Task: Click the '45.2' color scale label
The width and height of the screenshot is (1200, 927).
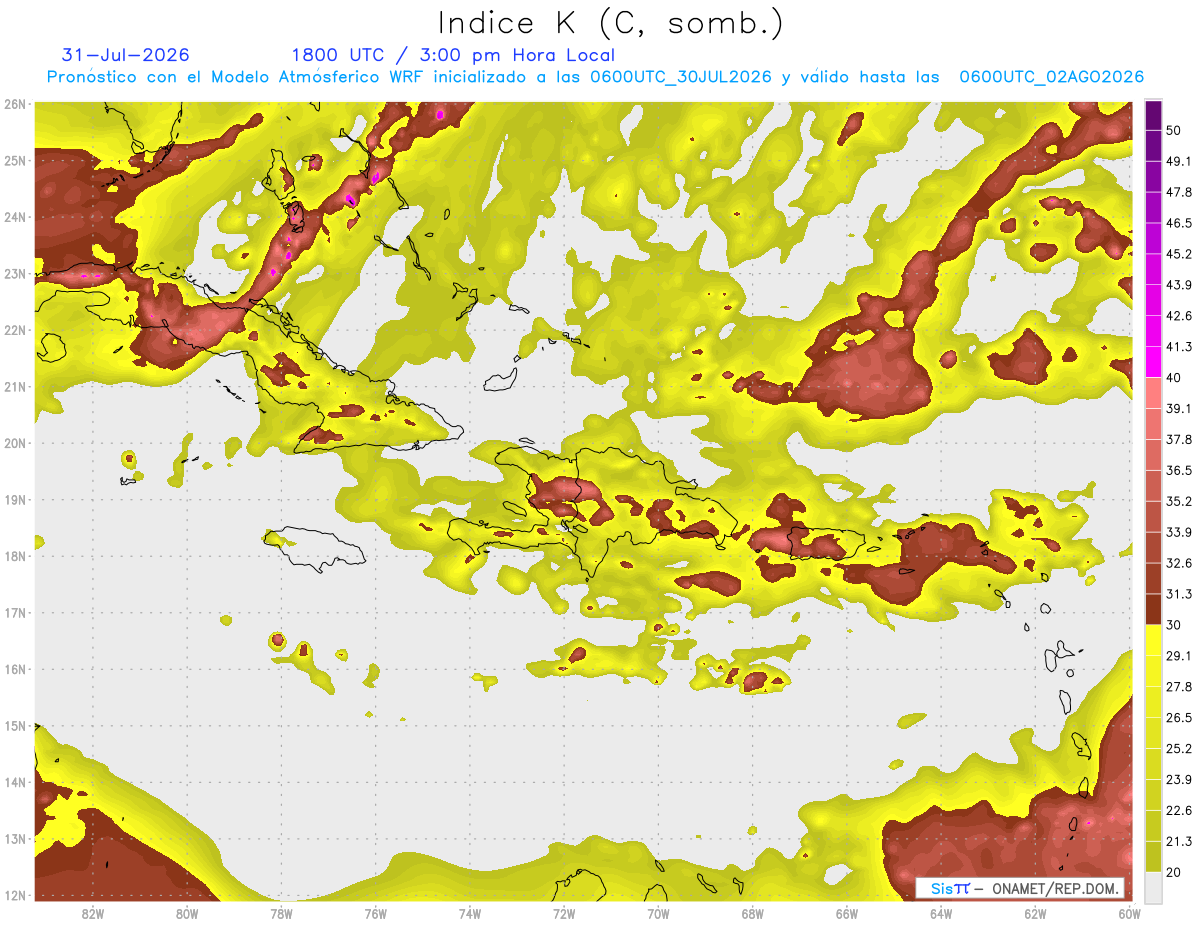Action: [1179, 254]
